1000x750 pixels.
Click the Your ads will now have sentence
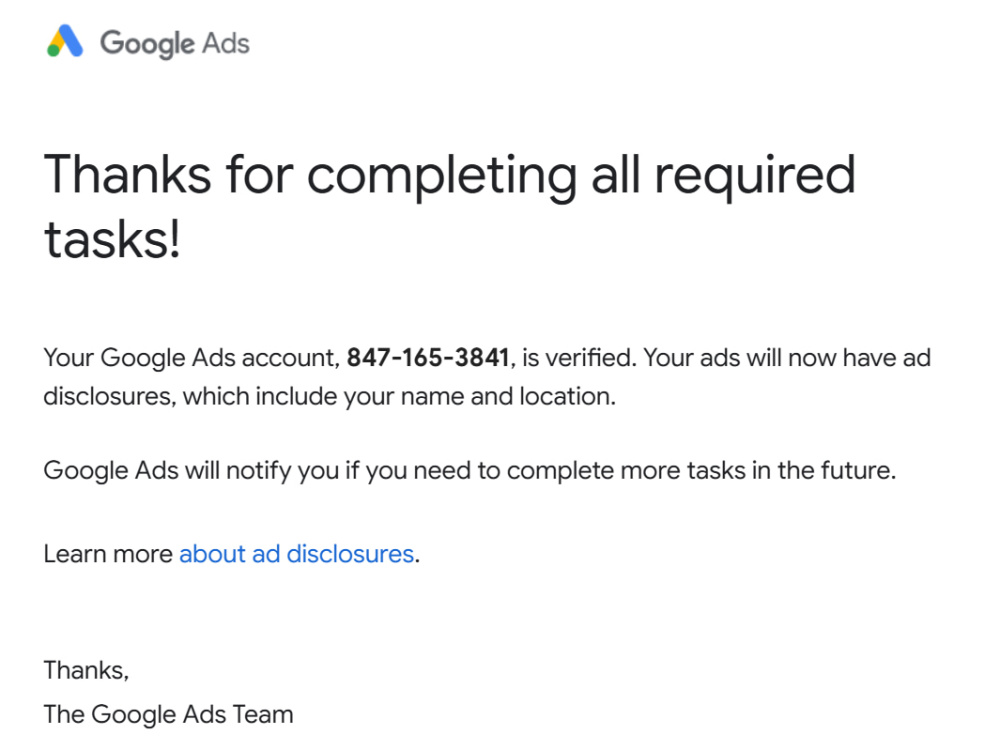click(x=787, y=358)
